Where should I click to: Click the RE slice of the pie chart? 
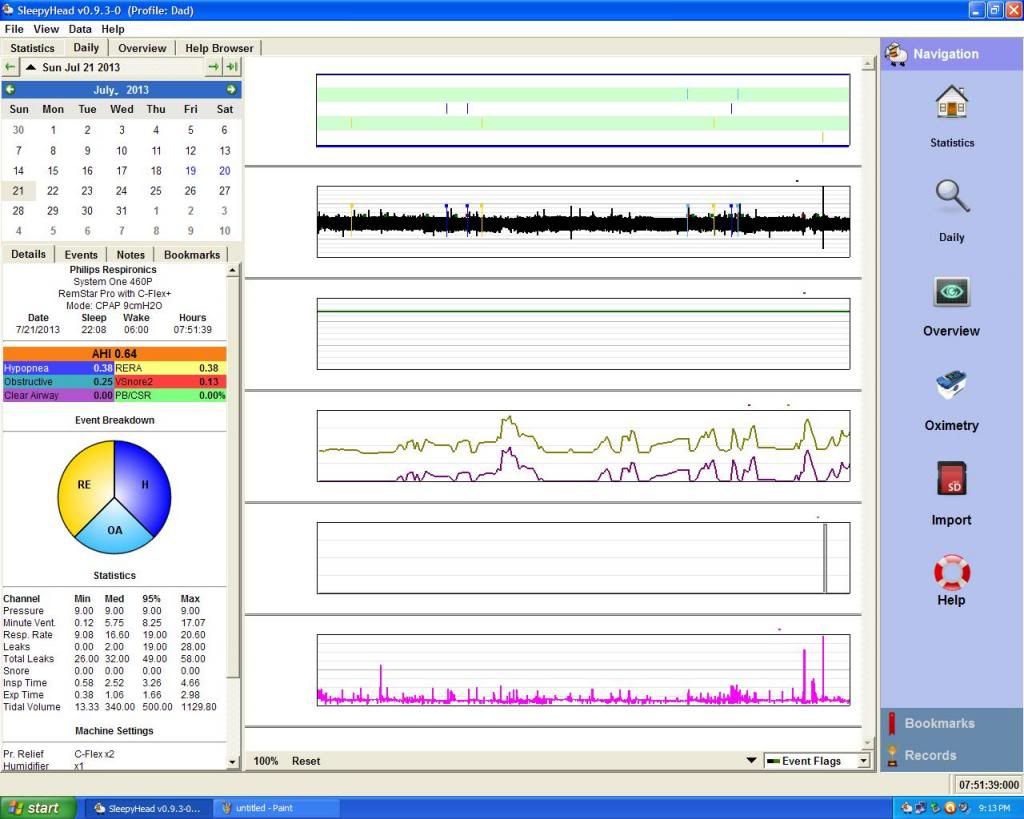(84, 485)
